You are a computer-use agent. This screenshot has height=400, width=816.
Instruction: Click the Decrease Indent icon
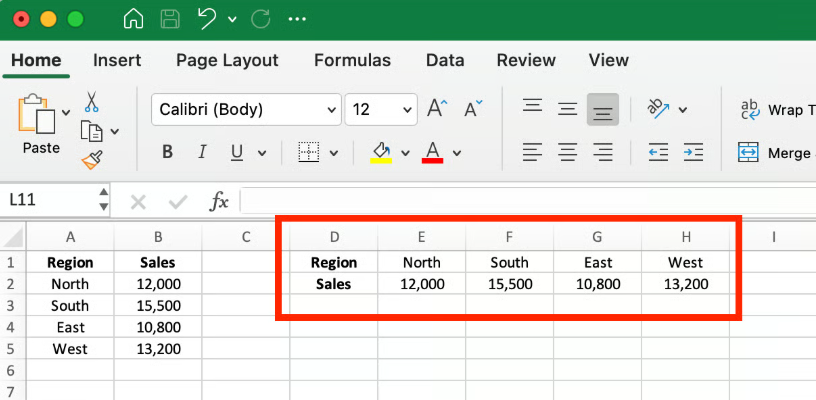pyautogui.click(x=658, y=153)
